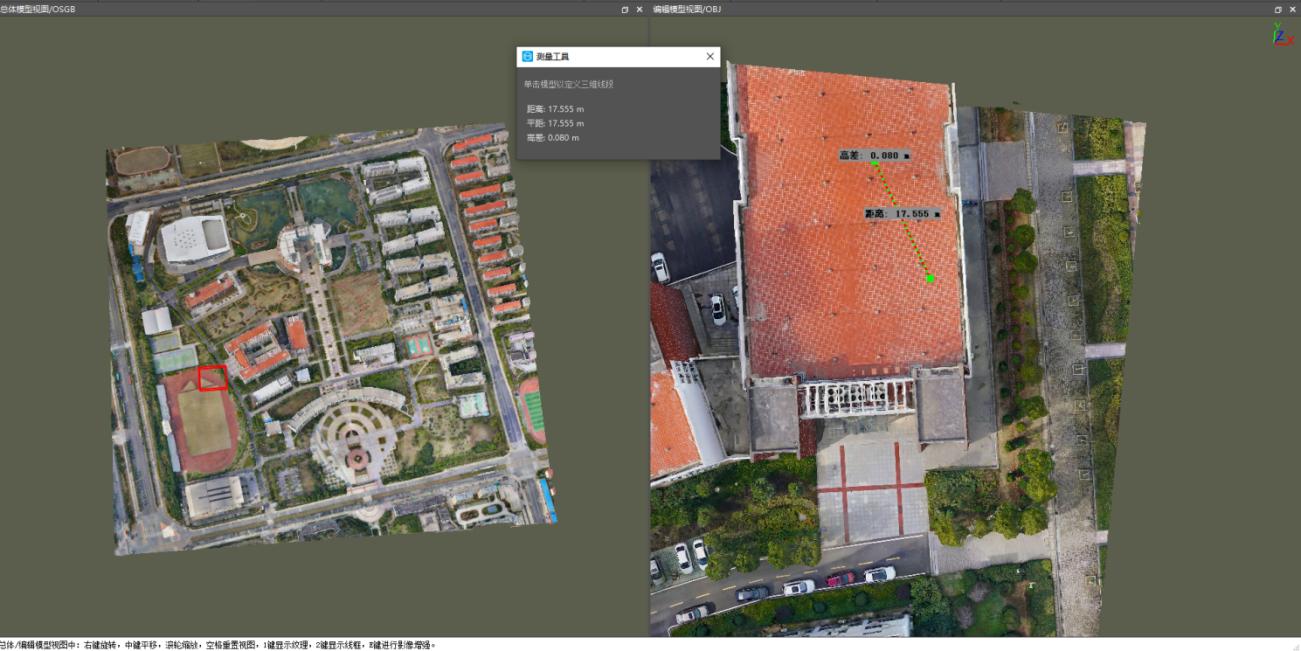The width and height of the screenshot is (1301, 651).
Task: Select the 总体模型视图/OSGB panel title
Action: click(38, 9)
